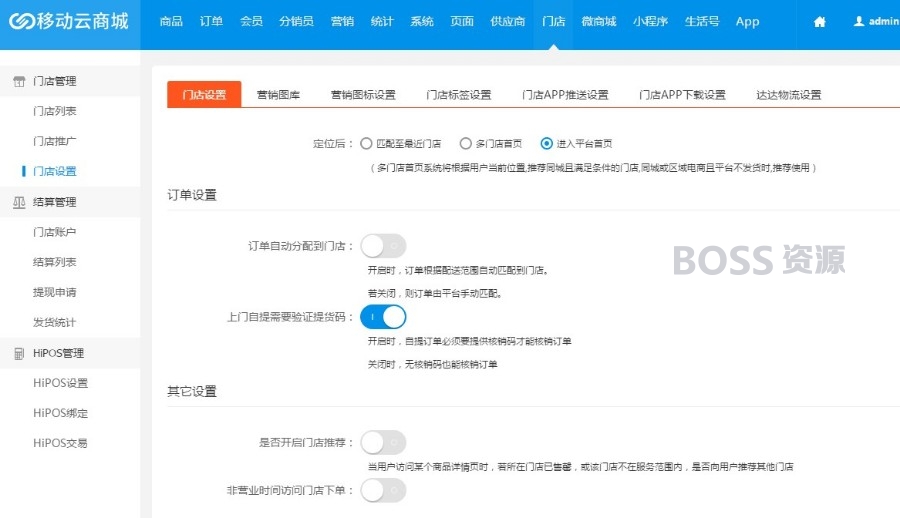Viewport: 900px width, 518px height.
Task: Click the HiPOS管理 calculator icon
Action: (x=19, y=353)
